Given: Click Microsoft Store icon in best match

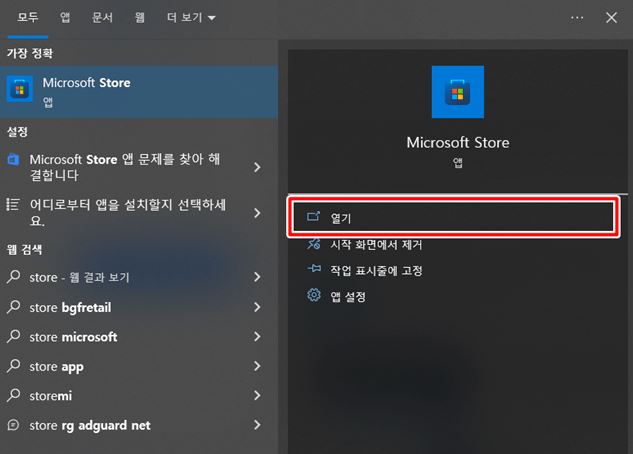Looking at the screenshot, I should 19,89.
